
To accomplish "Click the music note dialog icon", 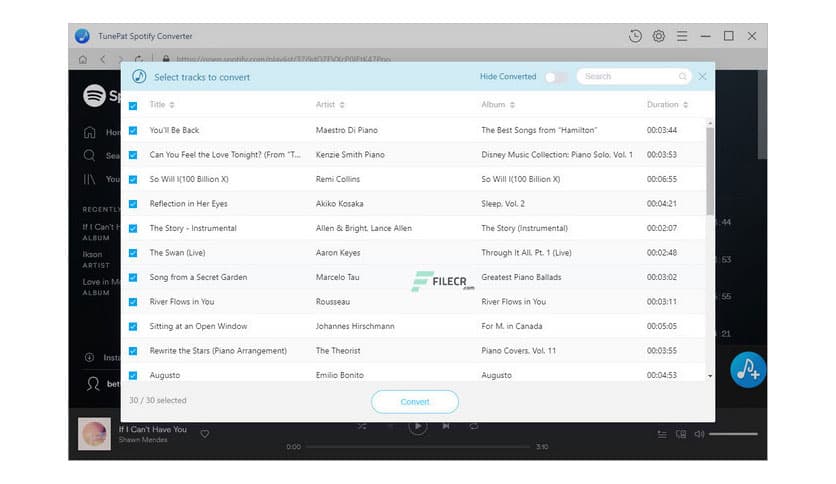I will point(139,77).
